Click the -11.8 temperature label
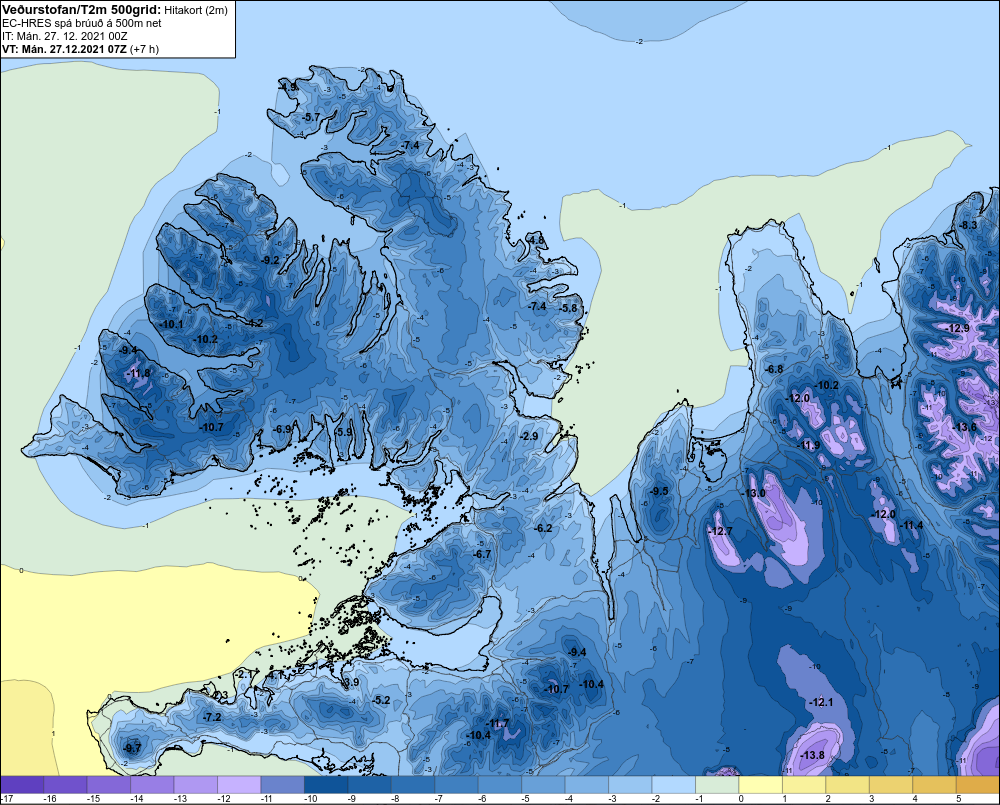The height and width of the screenshot is (805, 1000). pyautogui.click(x=138, y=373)
